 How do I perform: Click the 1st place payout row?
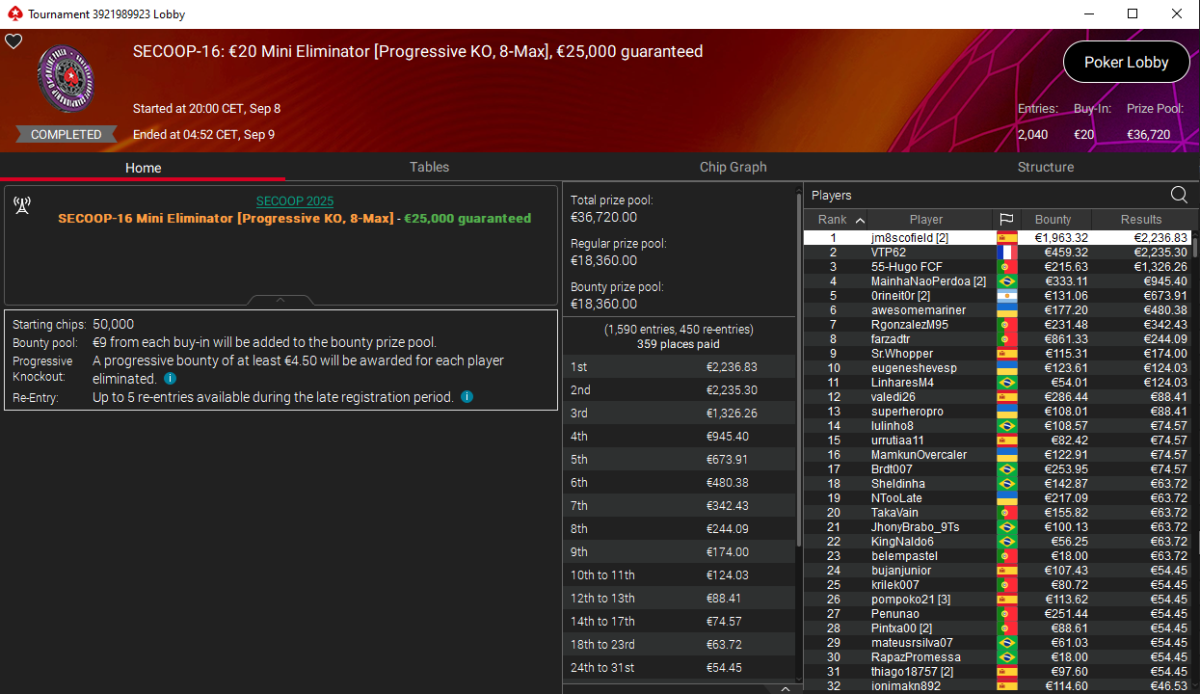(679, 367)
